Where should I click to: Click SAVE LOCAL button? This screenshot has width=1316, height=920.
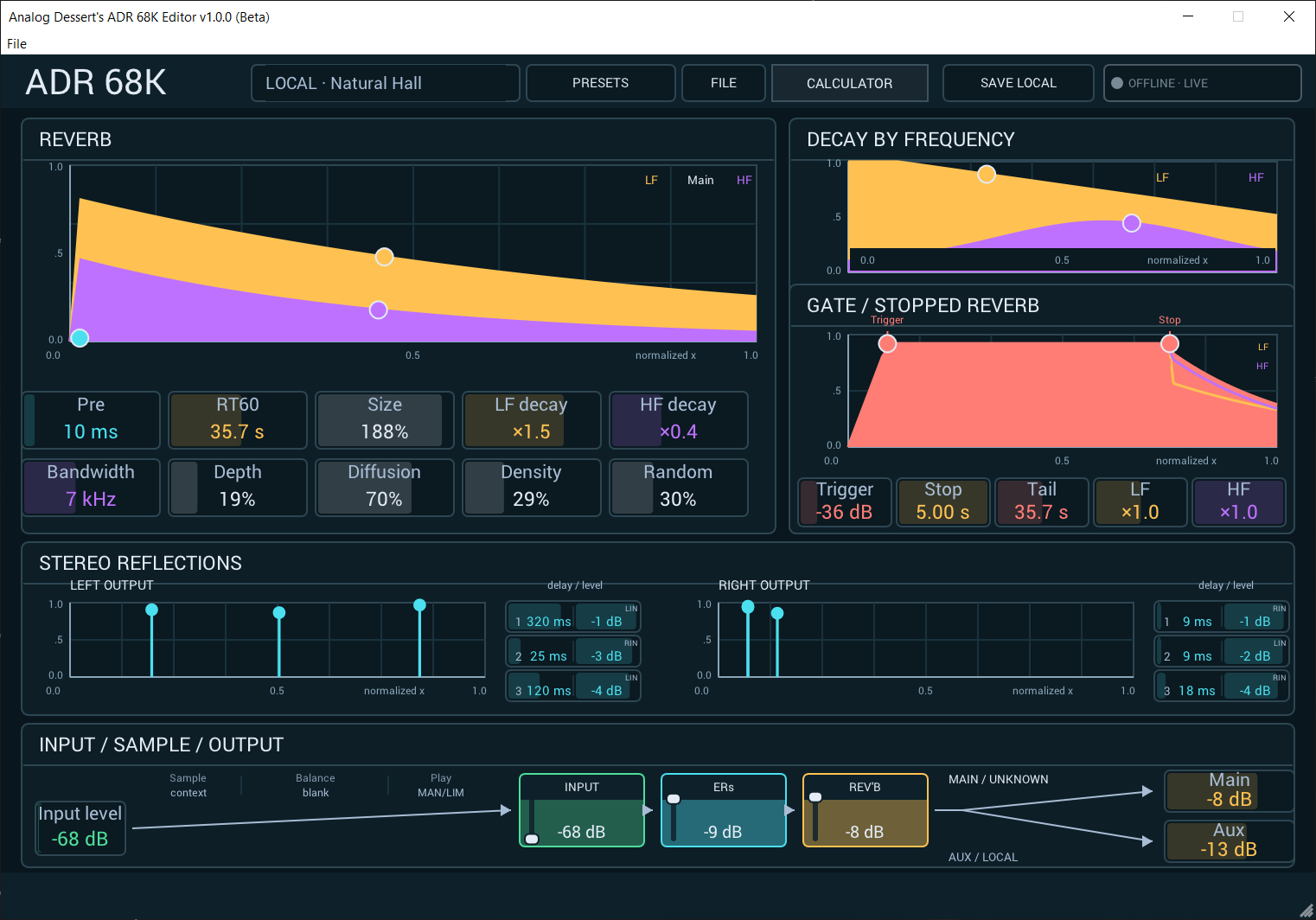[x=1018, y=83]
